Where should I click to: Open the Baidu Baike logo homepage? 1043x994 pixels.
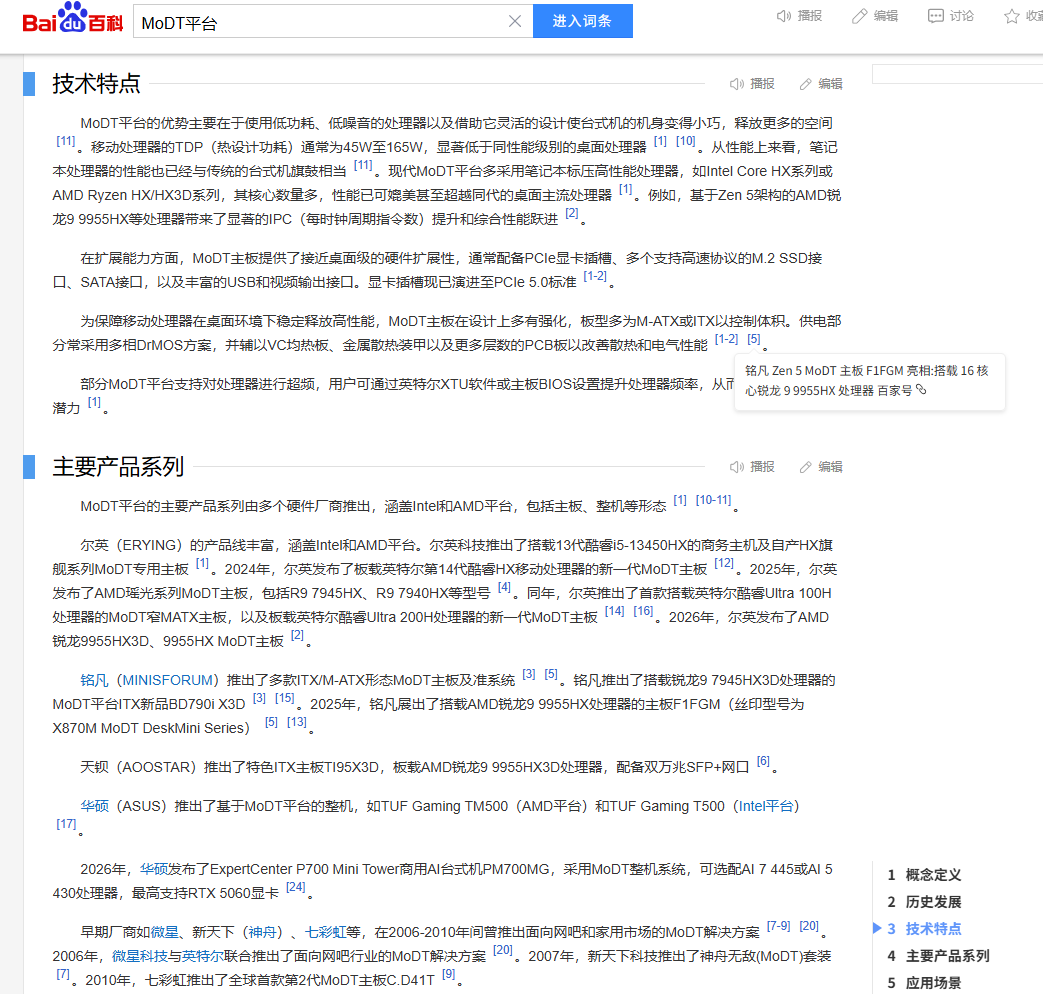pos(73,19)
